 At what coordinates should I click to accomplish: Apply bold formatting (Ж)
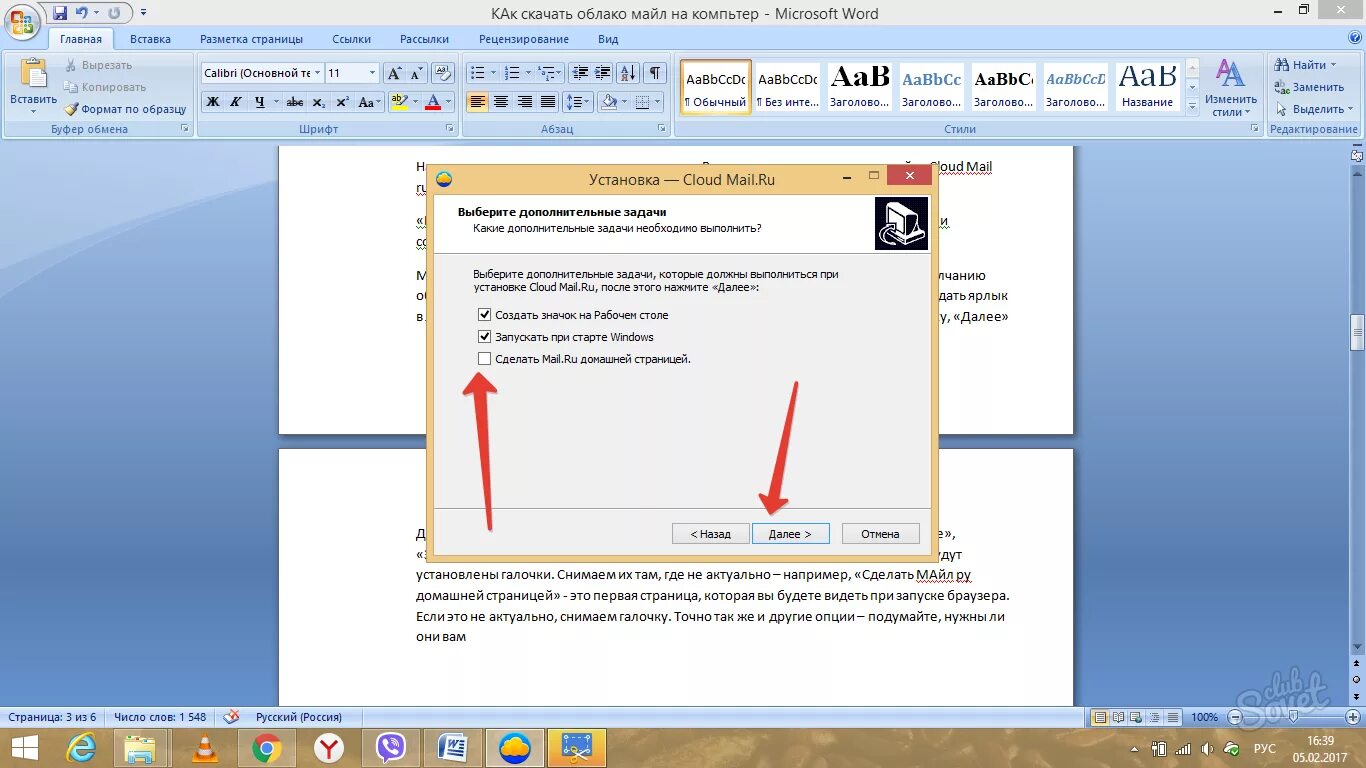(x=213, y=102)
